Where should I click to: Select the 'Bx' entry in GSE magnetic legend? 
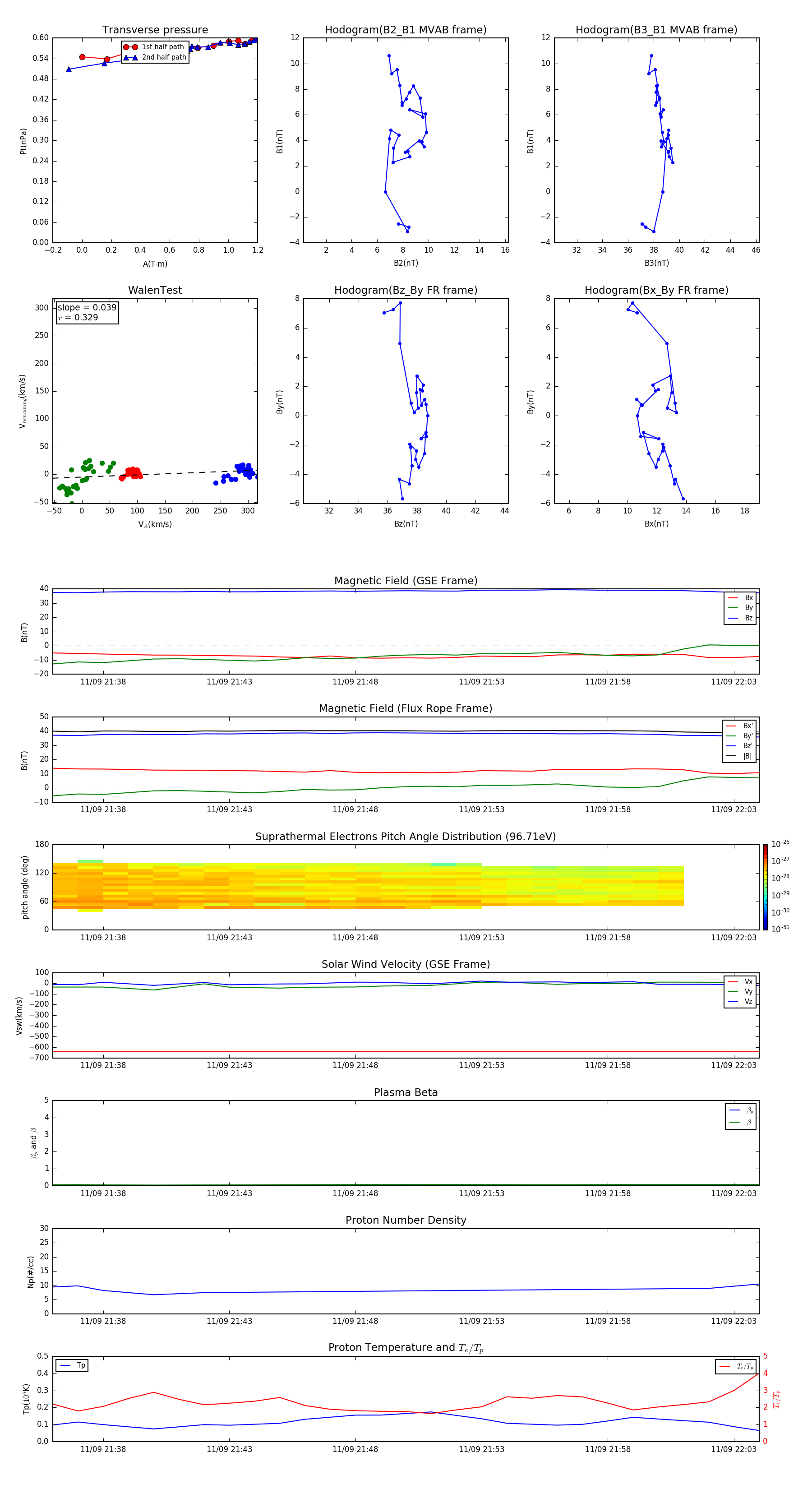tap(740, 598)
